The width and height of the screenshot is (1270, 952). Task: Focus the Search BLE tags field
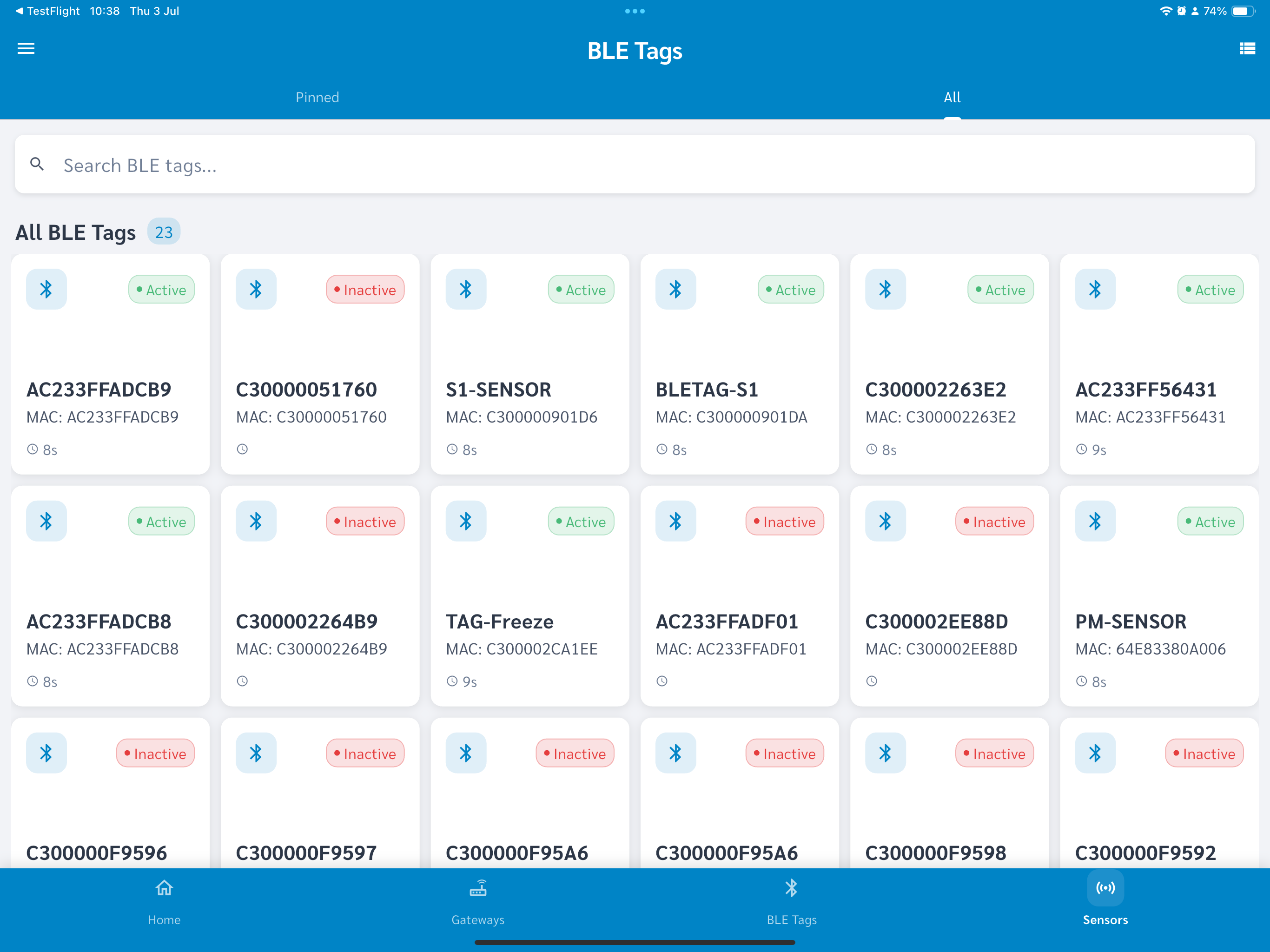(x=635, y=165)
